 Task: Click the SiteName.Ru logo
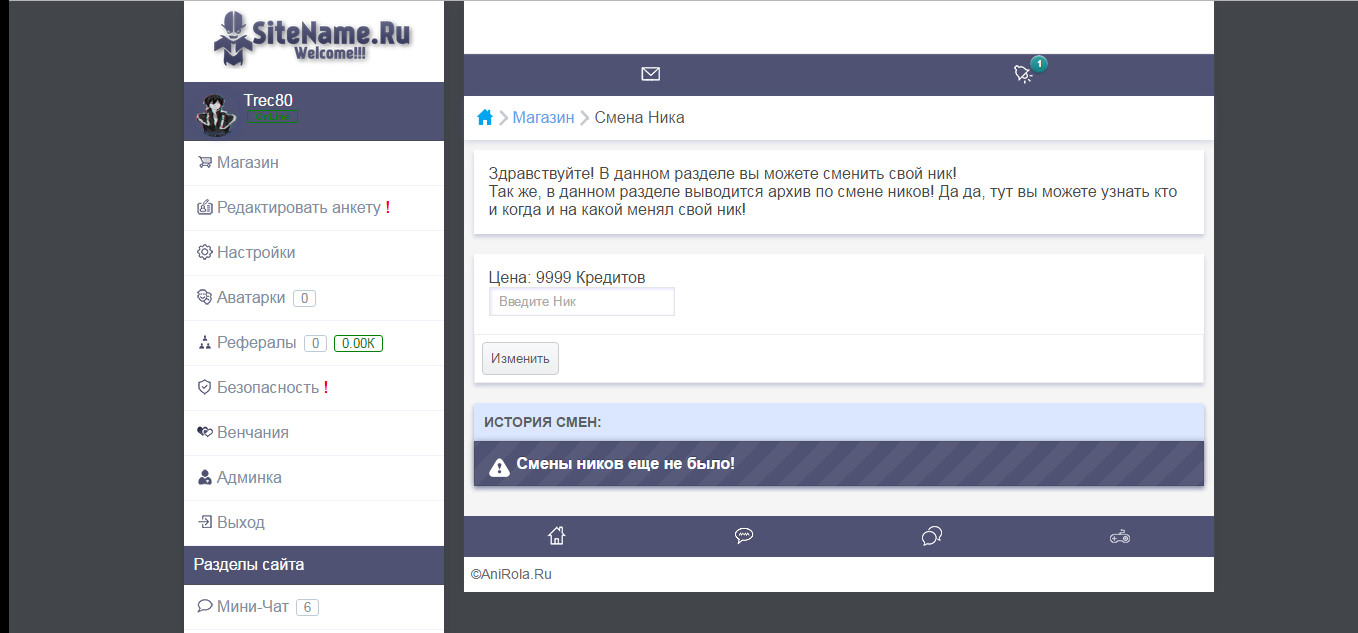tap(313, 38)
